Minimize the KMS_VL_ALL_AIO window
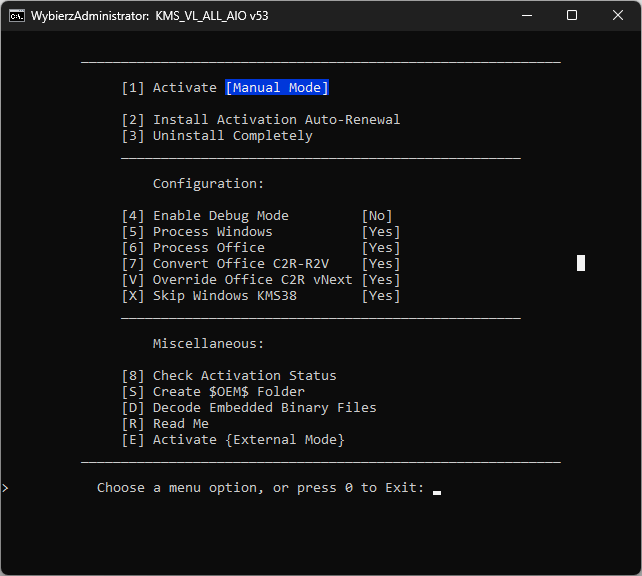642x576 pixels. 527,16
